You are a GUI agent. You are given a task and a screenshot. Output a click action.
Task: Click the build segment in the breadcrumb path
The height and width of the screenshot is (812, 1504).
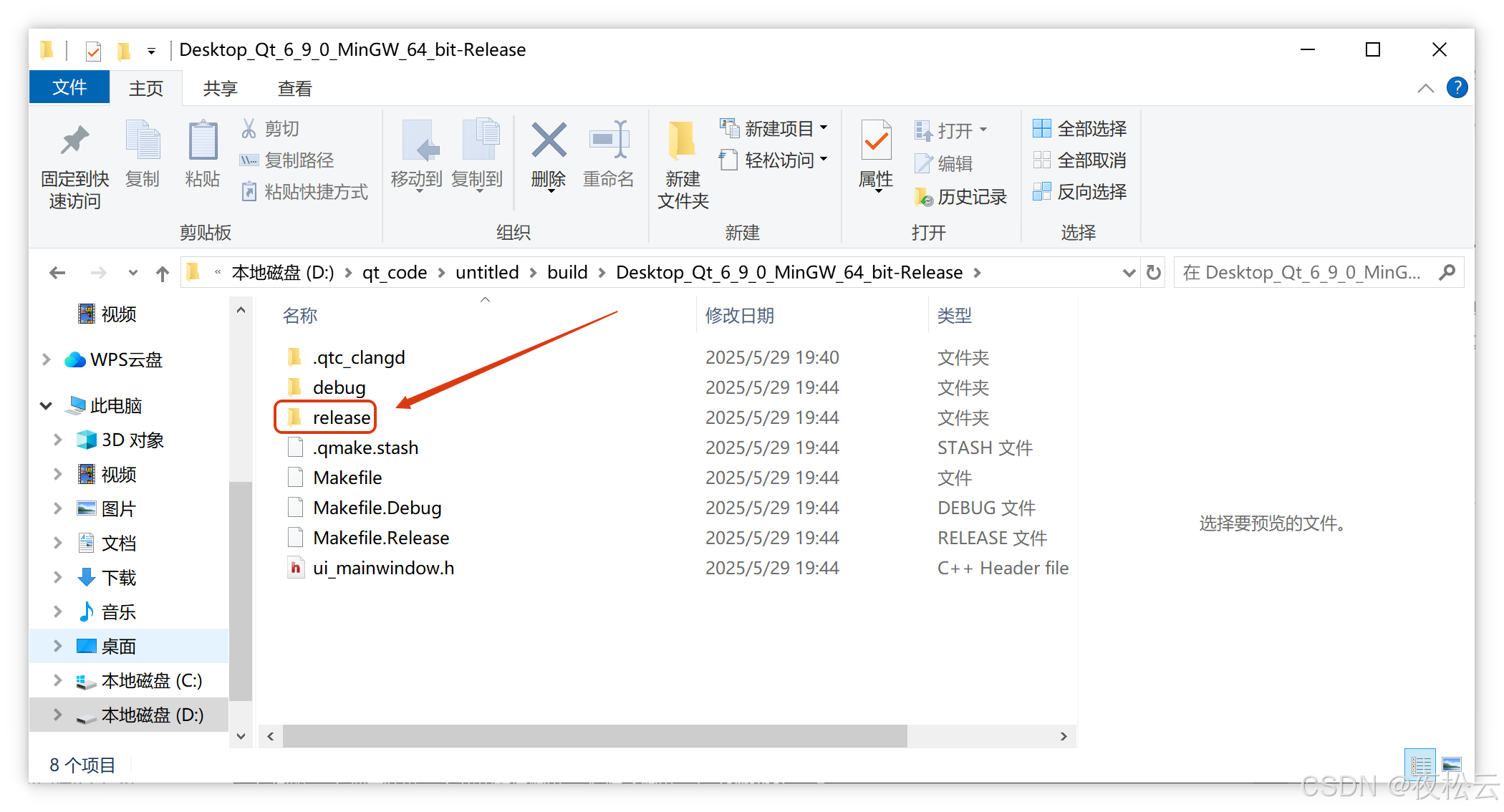tap(567, 273)
